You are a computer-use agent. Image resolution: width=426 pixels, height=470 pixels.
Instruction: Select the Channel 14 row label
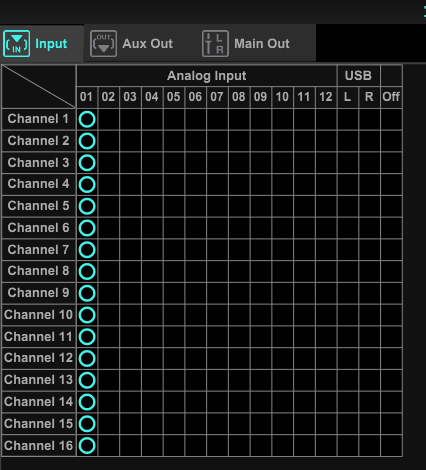(39, 402)
